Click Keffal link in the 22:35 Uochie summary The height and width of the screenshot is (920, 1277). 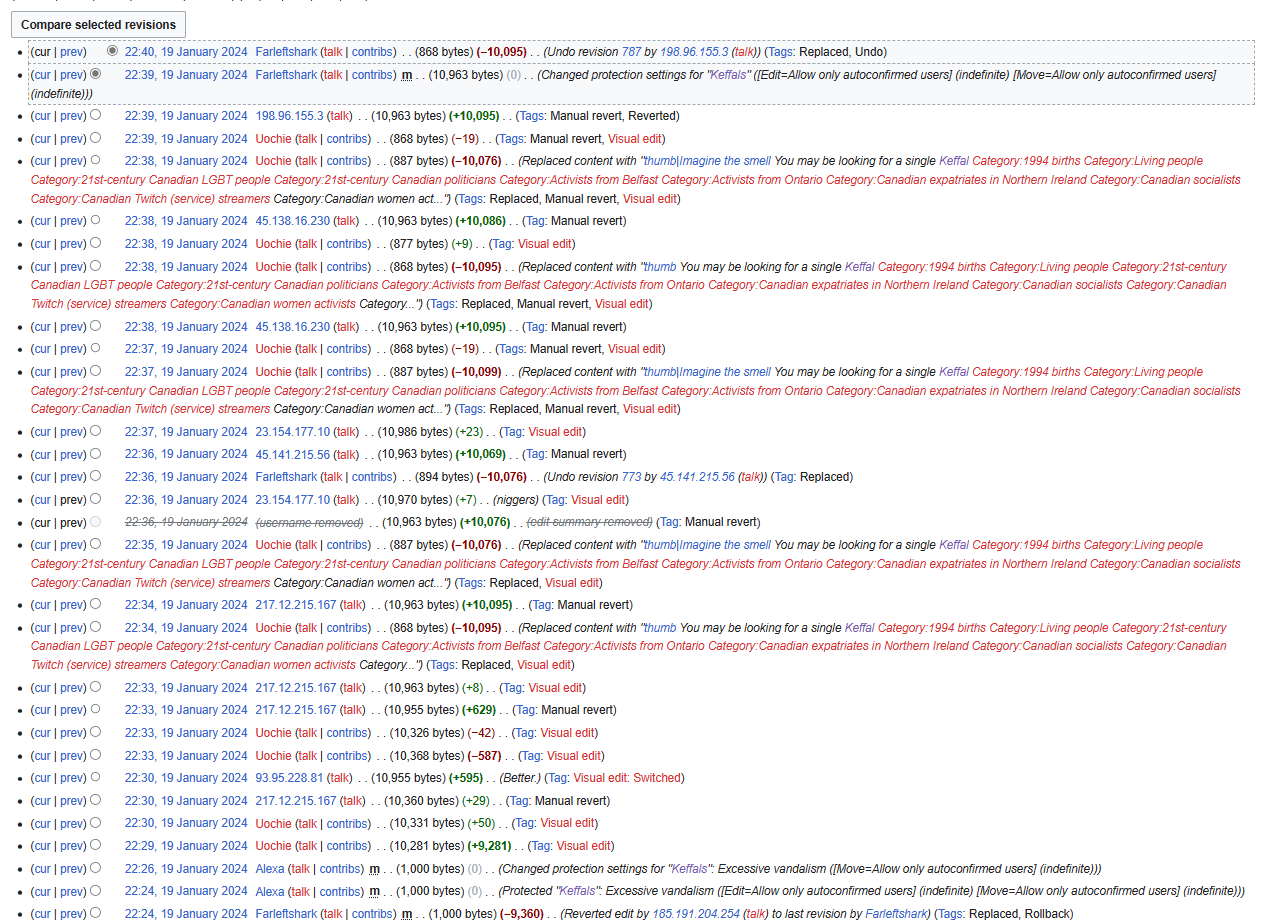point(954,545)
